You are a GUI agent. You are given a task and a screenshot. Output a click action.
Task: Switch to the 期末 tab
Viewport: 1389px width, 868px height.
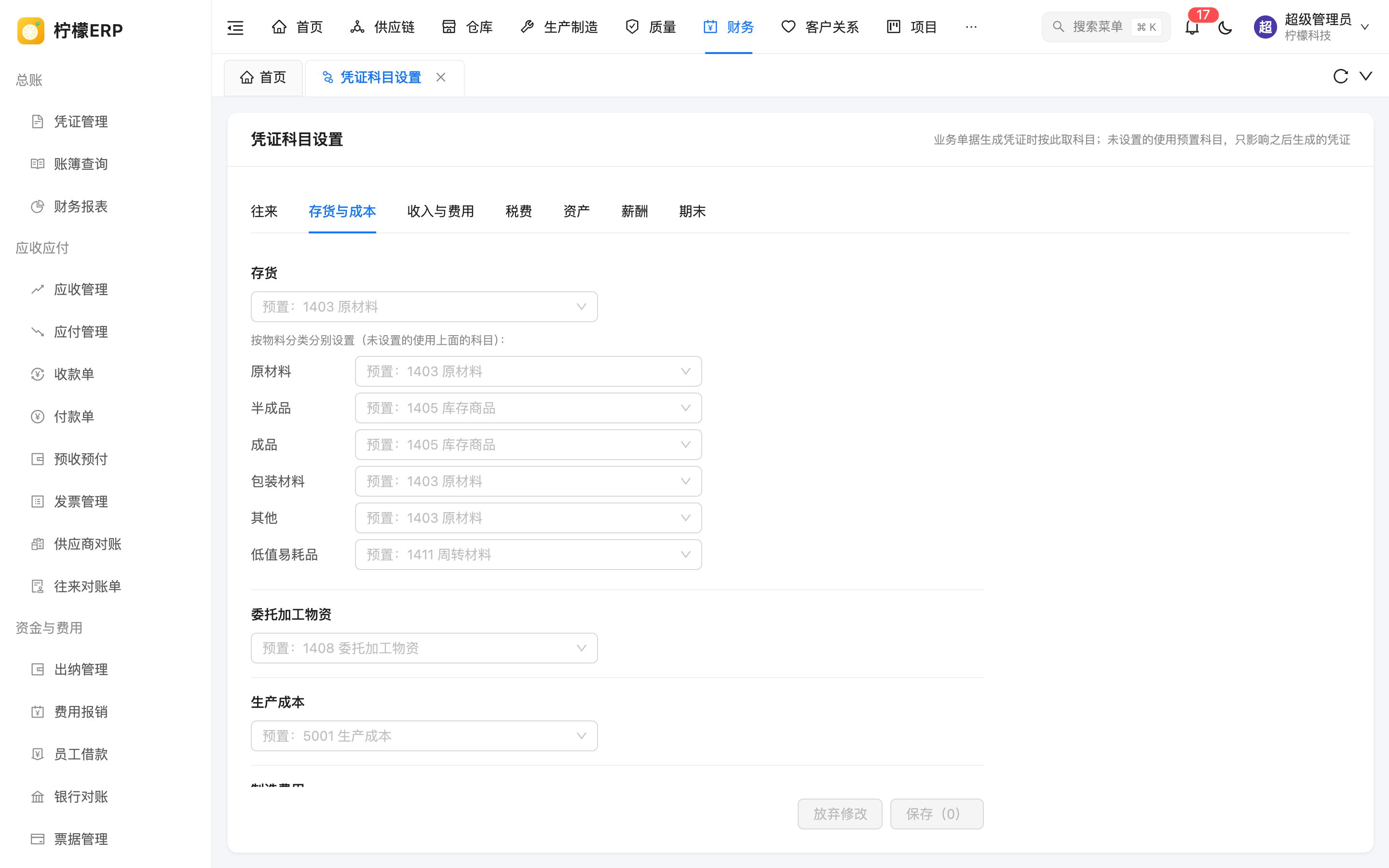tap(692, 211)
